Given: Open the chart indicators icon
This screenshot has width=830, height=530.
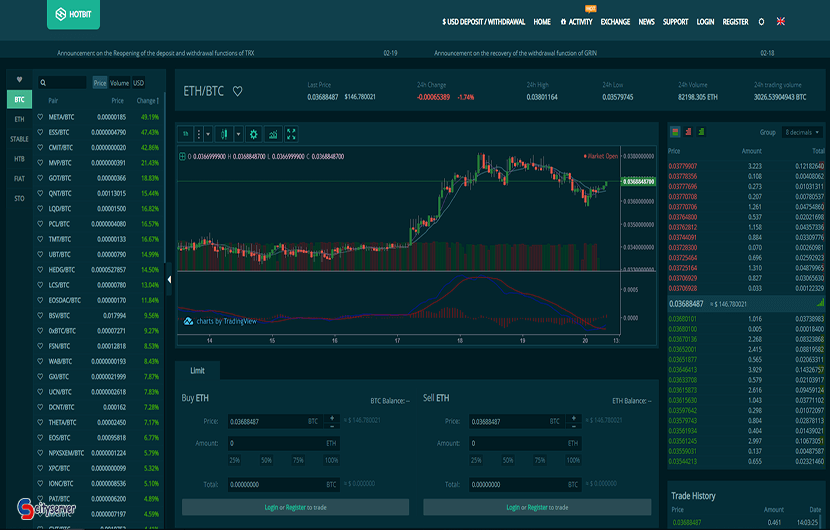Looking at the screenshot, I should 273,134.
